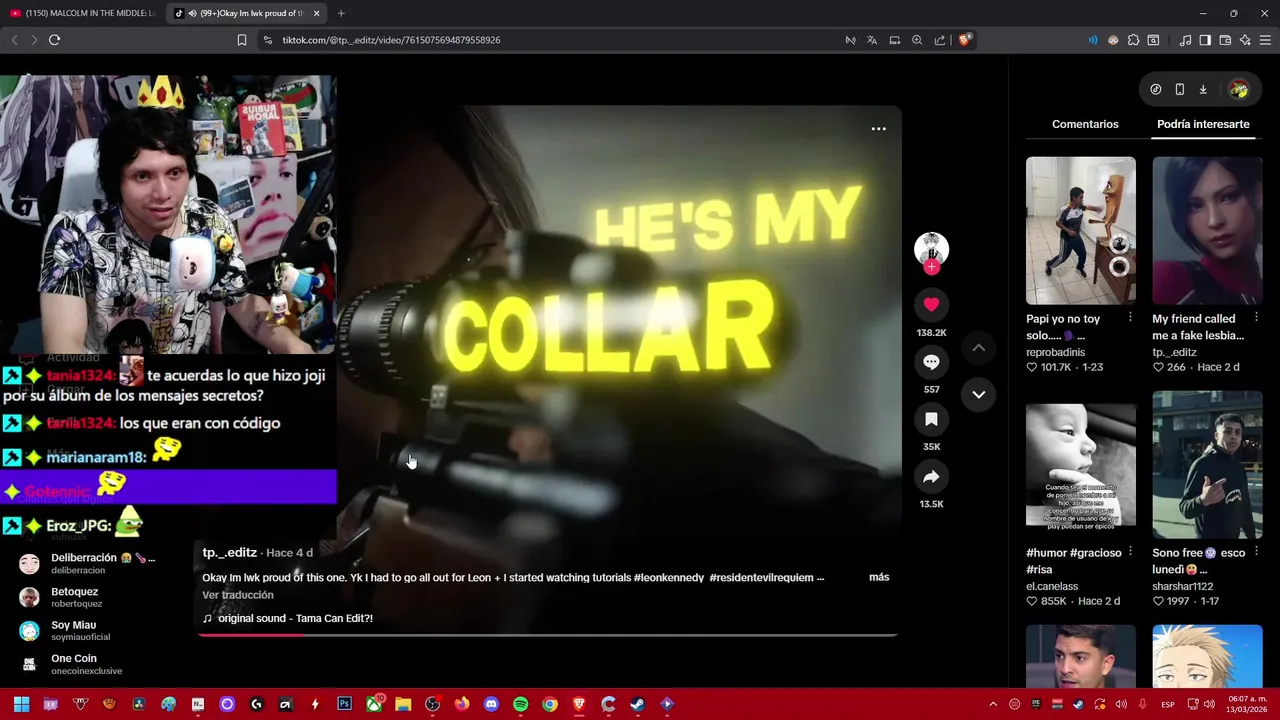Open the original sound - Tama Can Edit link

click(x=295, y=618)
